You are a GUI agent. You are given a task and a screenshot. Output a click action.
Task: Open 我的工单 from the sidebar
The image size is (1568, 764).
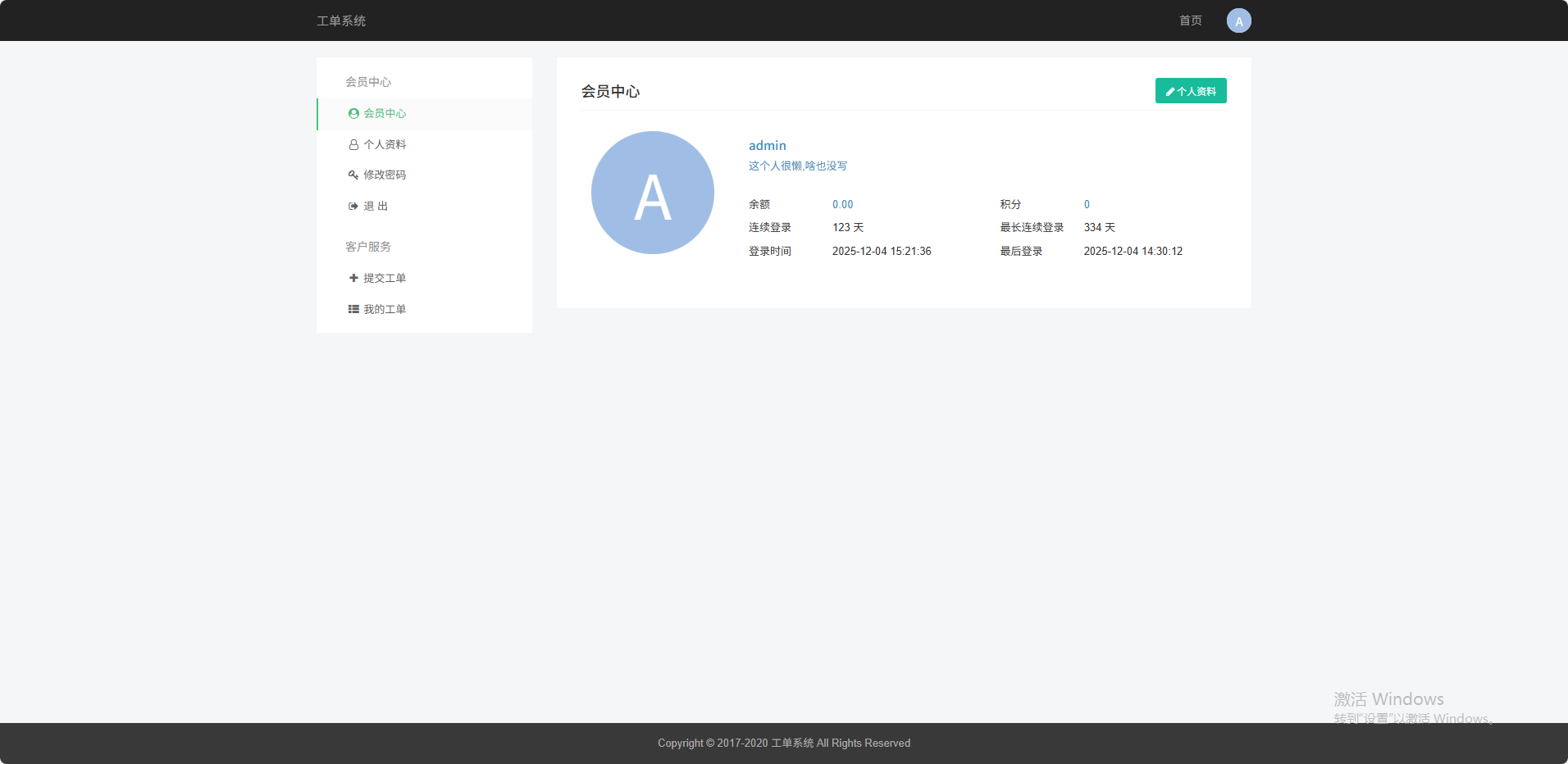(x=385, y=310)
